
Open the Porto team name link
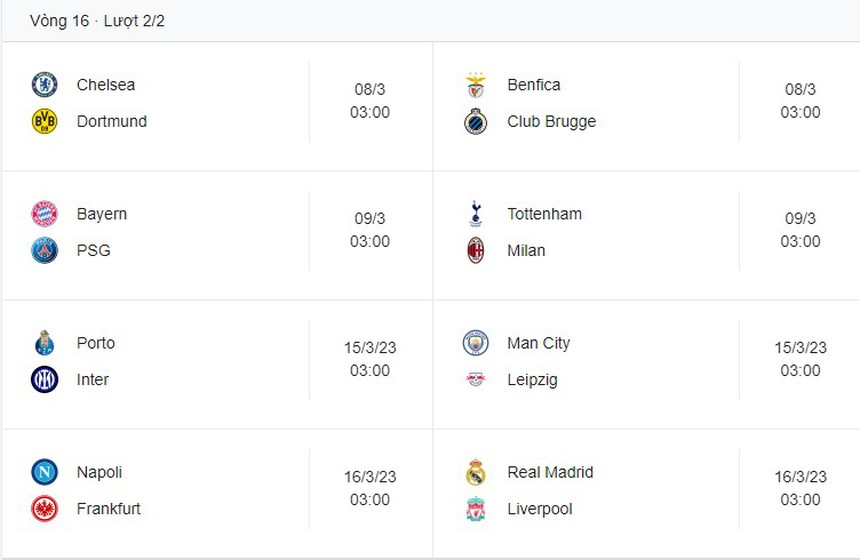[96, 343]
